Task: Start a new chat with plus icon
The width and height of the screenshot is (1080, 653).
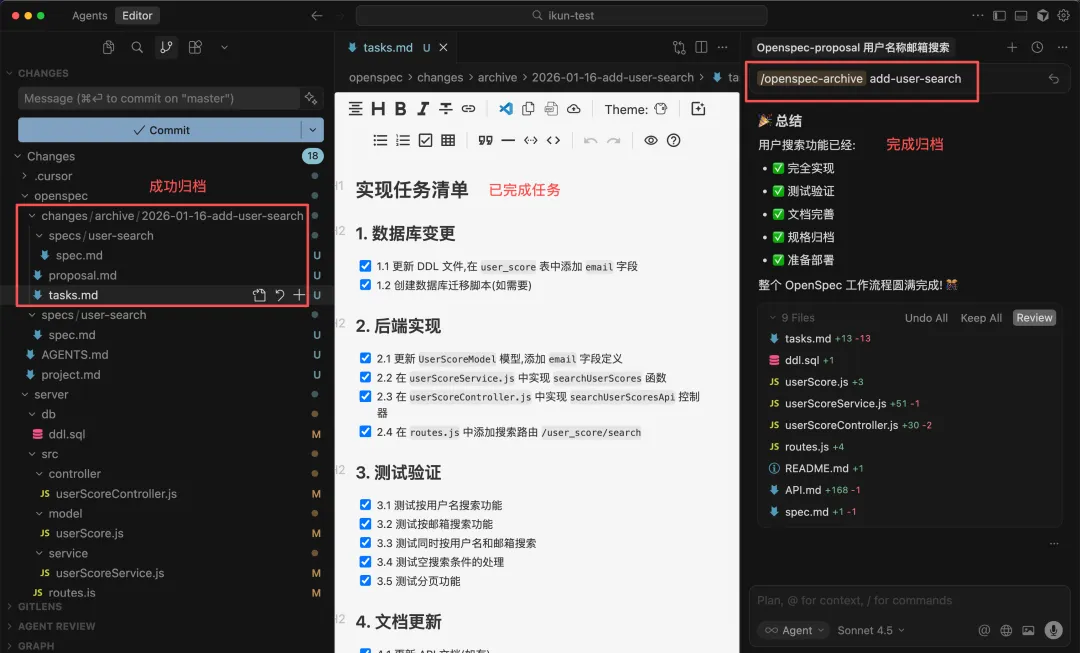Action: 1012,47
